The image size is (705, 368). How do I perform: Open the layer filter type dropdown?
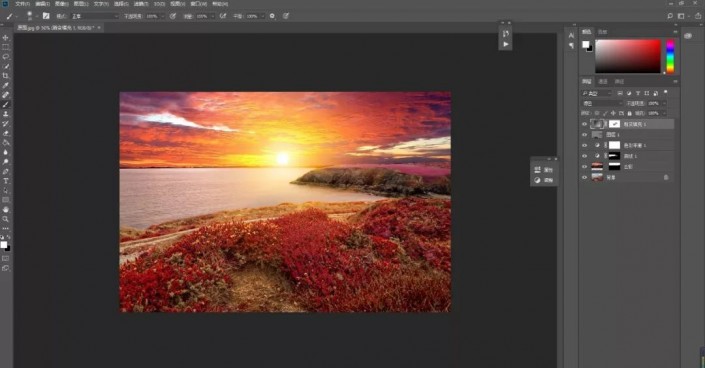pos(597,93)
